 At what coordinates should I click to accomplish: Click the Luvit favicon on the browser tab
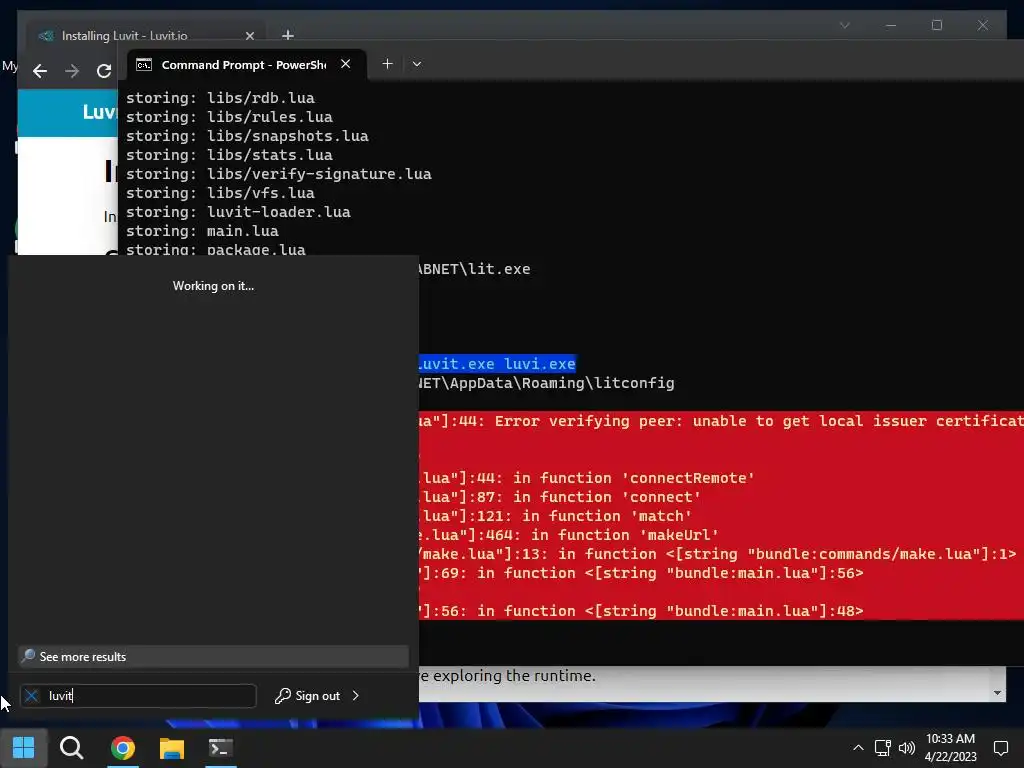pyautogui.click(x=46, y=36)
